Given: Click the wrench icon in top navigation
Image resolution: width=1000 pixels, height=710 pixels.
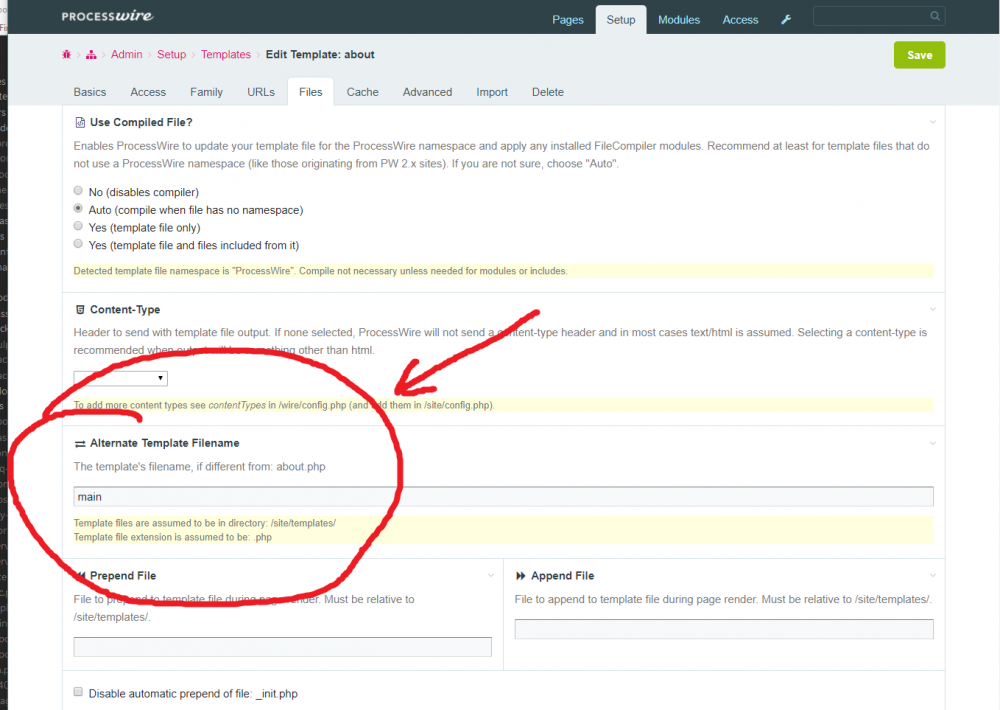Looking at the screenshot, I should point(786,19).
